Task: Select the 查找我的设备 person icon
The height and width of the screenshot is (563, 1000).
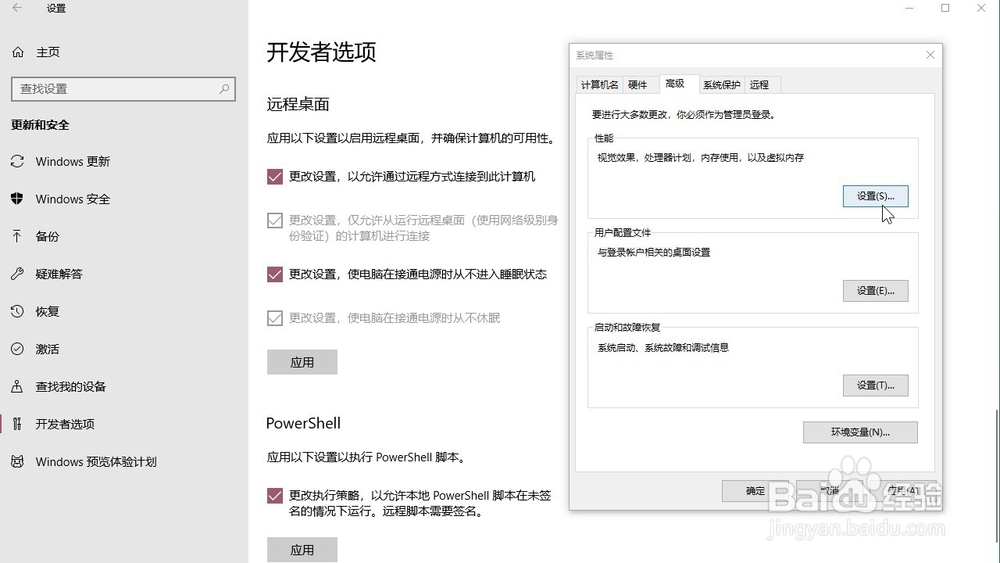Action: coord(17,386)
